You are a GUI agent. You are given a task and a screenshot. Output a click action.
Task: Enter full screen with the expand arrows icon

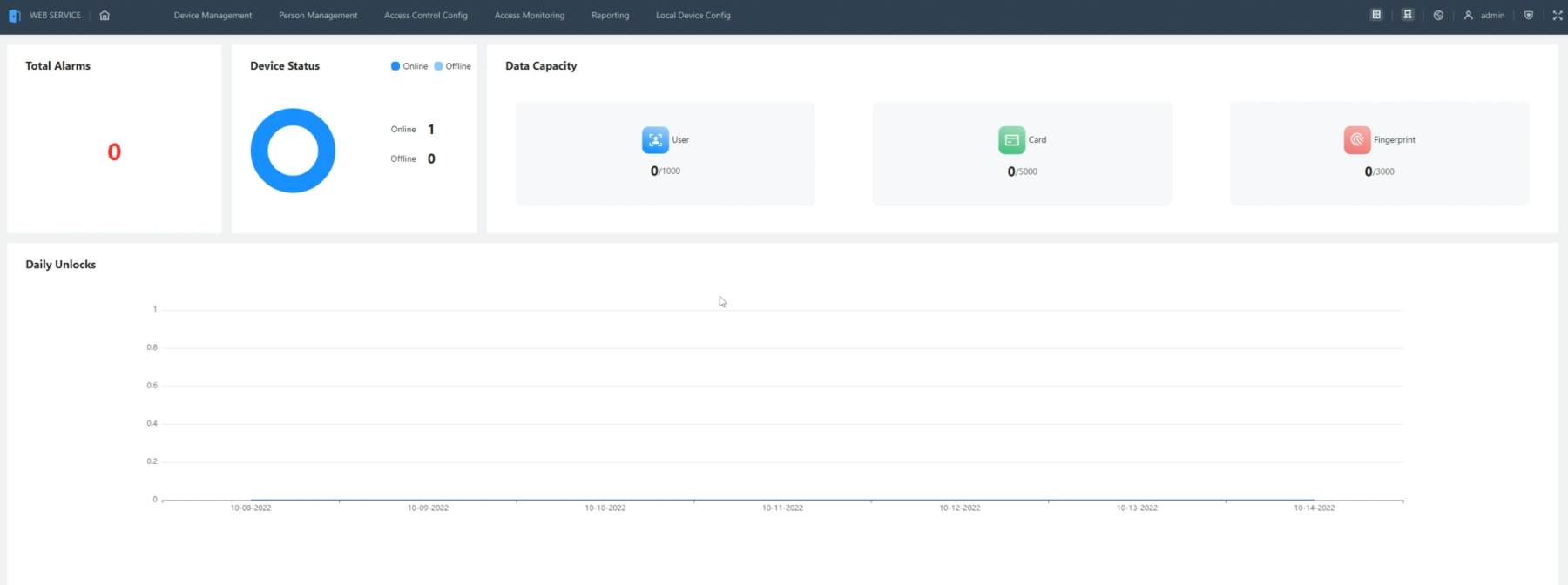pyautogui.click(x=1558, y=15)
